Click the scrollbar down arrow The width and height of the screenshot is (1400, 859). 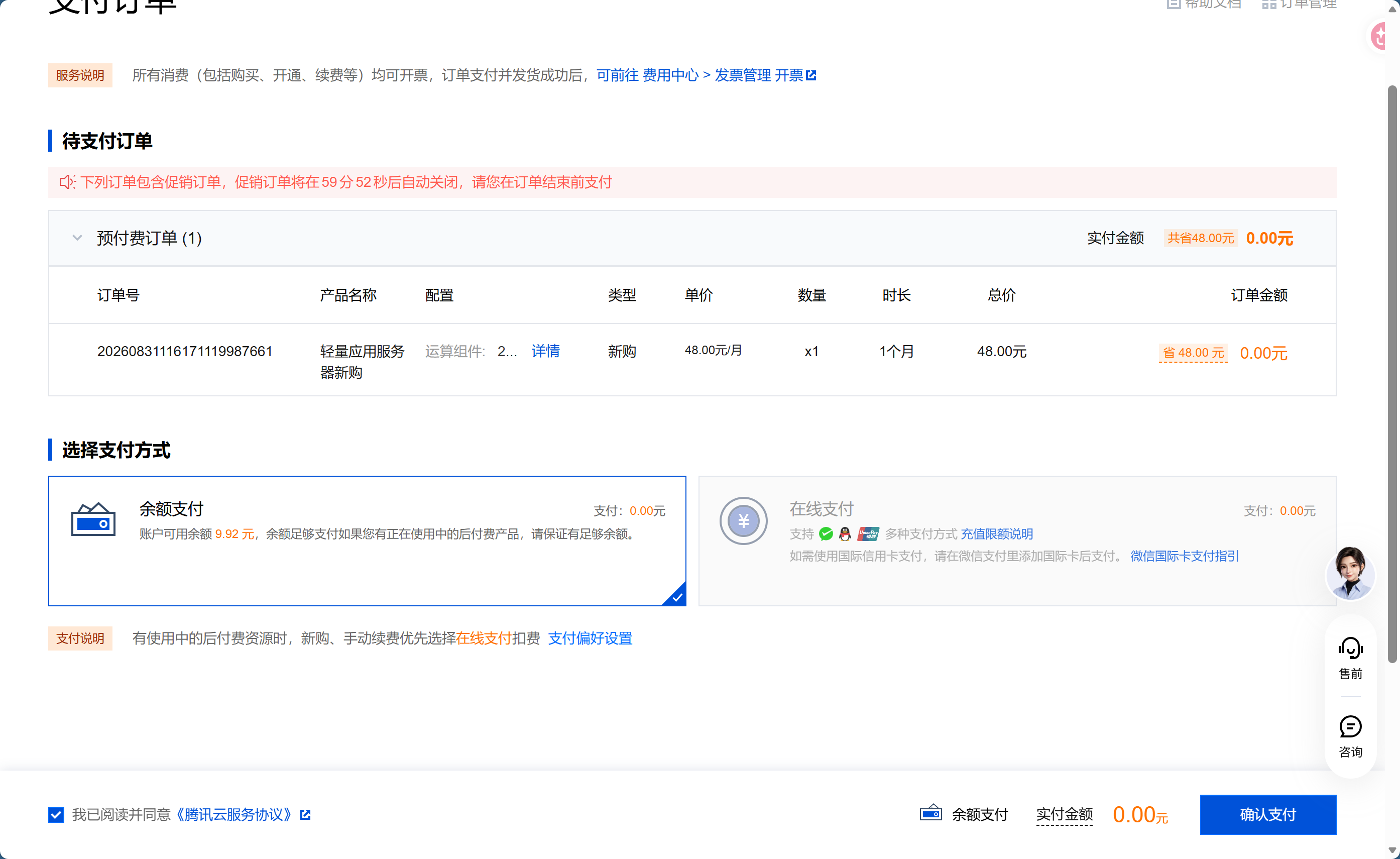(x=1391, y=851)
